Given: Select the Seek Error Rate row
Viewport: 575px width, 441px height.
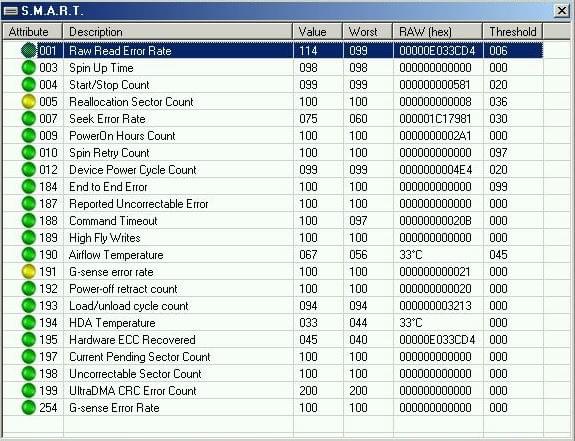Looking at the screenshot, I should coord(273,119).
